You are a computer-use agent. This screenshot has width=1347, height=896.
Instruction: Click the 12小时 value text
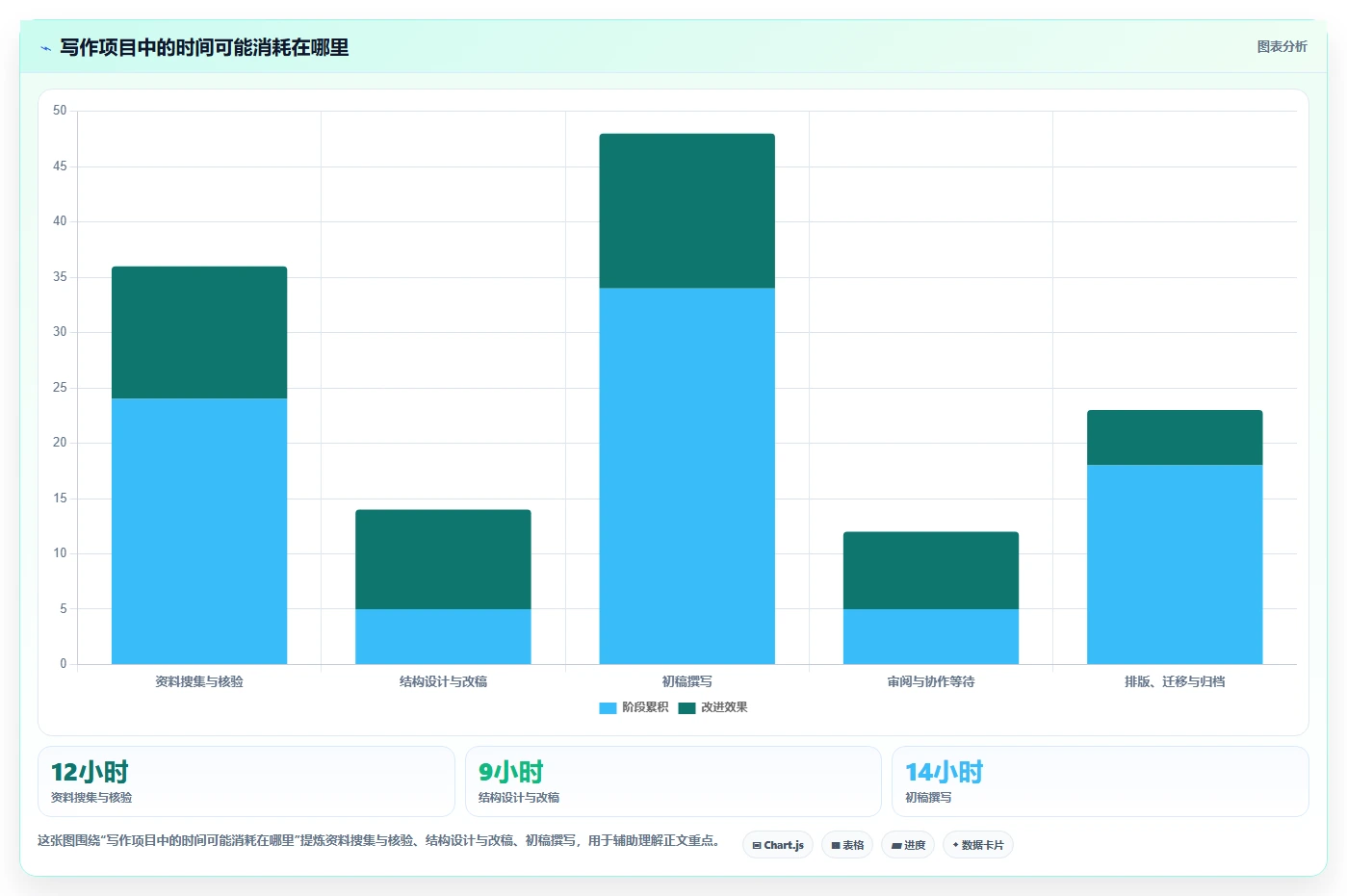[90, 772]
